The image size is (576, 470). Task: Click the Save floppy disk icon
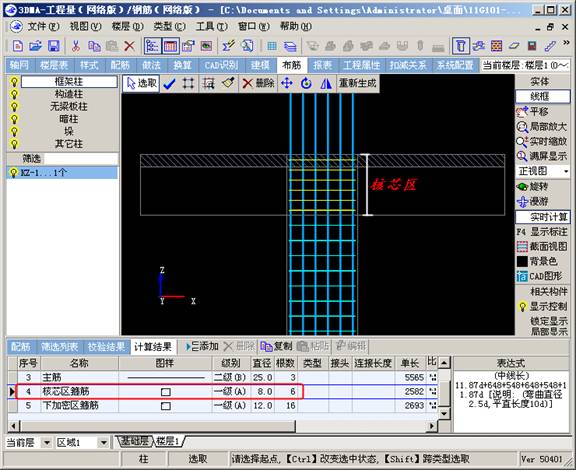point(54,46)
